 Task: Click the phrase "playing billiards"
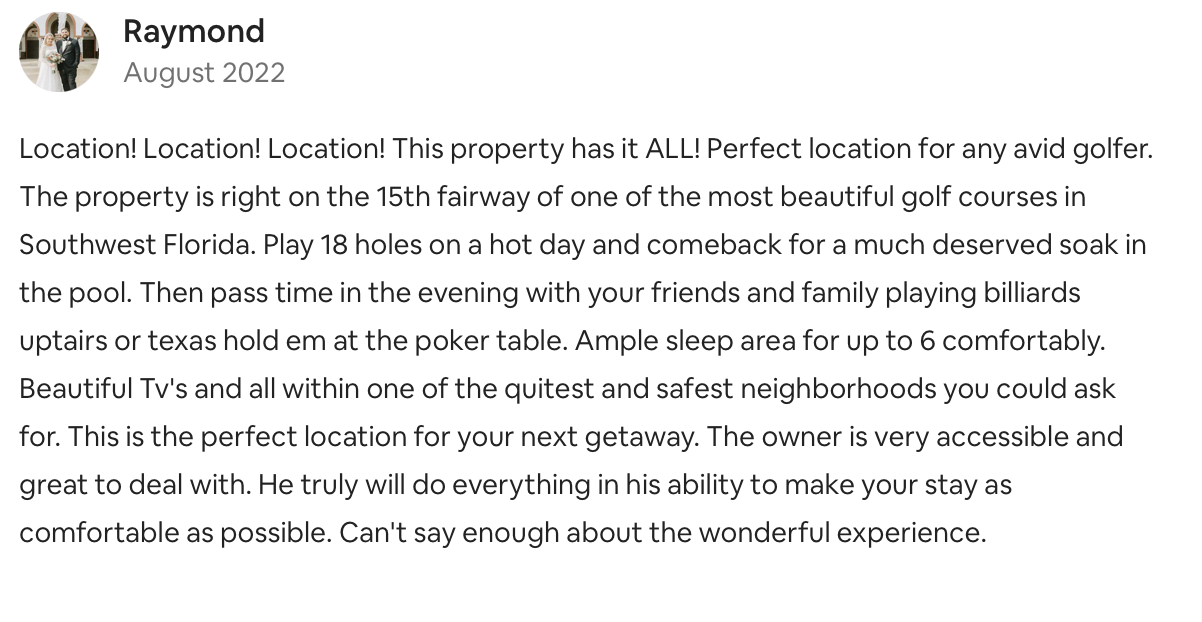(x=988, y=294)
